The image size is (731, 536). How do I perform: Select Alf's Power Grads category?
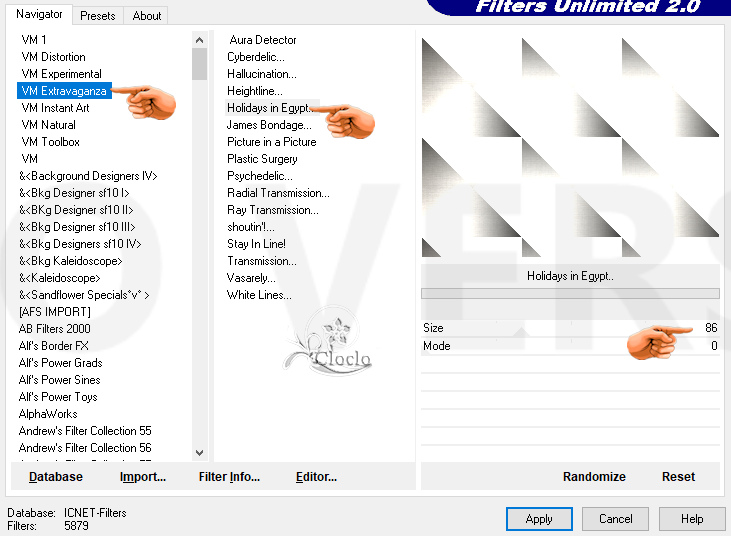[61, 363]
